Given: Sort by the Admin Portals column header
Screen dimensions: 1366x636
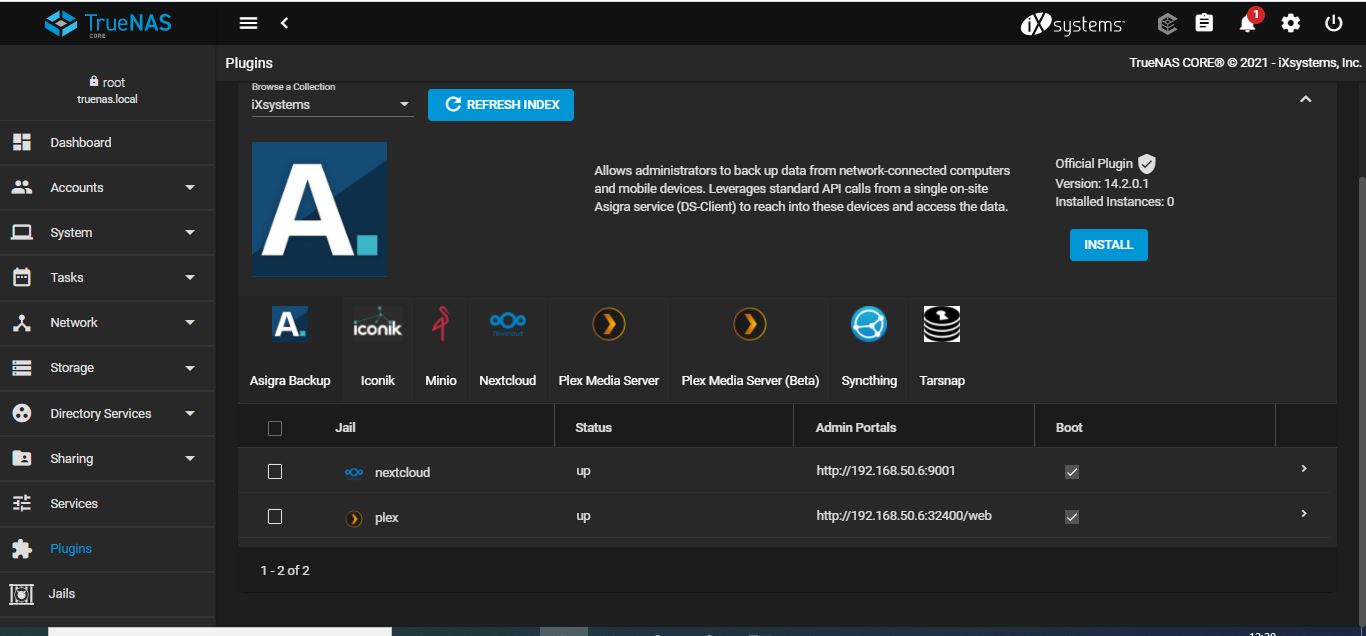Looking at the screenshot, I should click(x=856, y=427).
